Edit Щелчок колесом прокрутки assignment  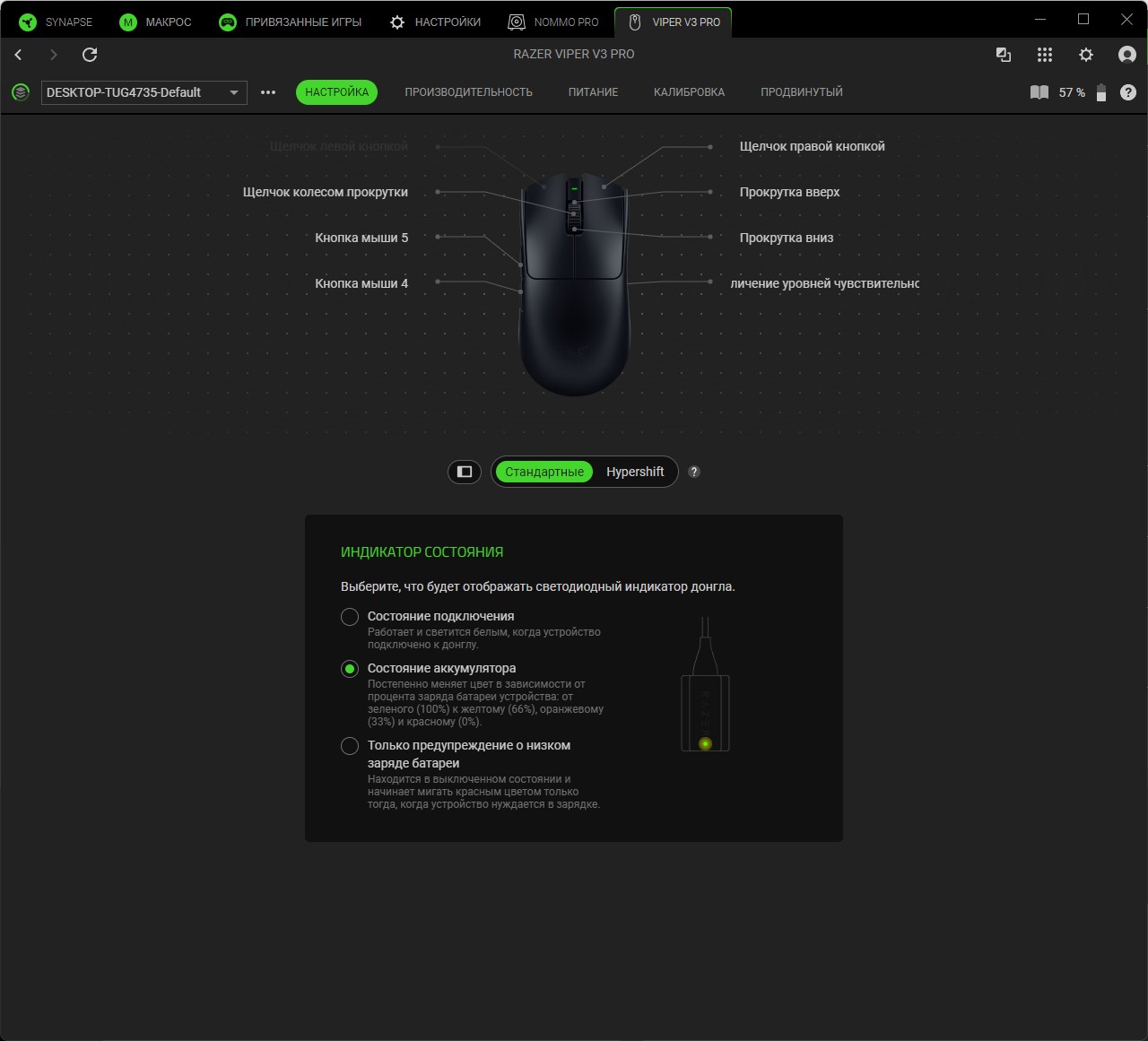tap(326, 192)
